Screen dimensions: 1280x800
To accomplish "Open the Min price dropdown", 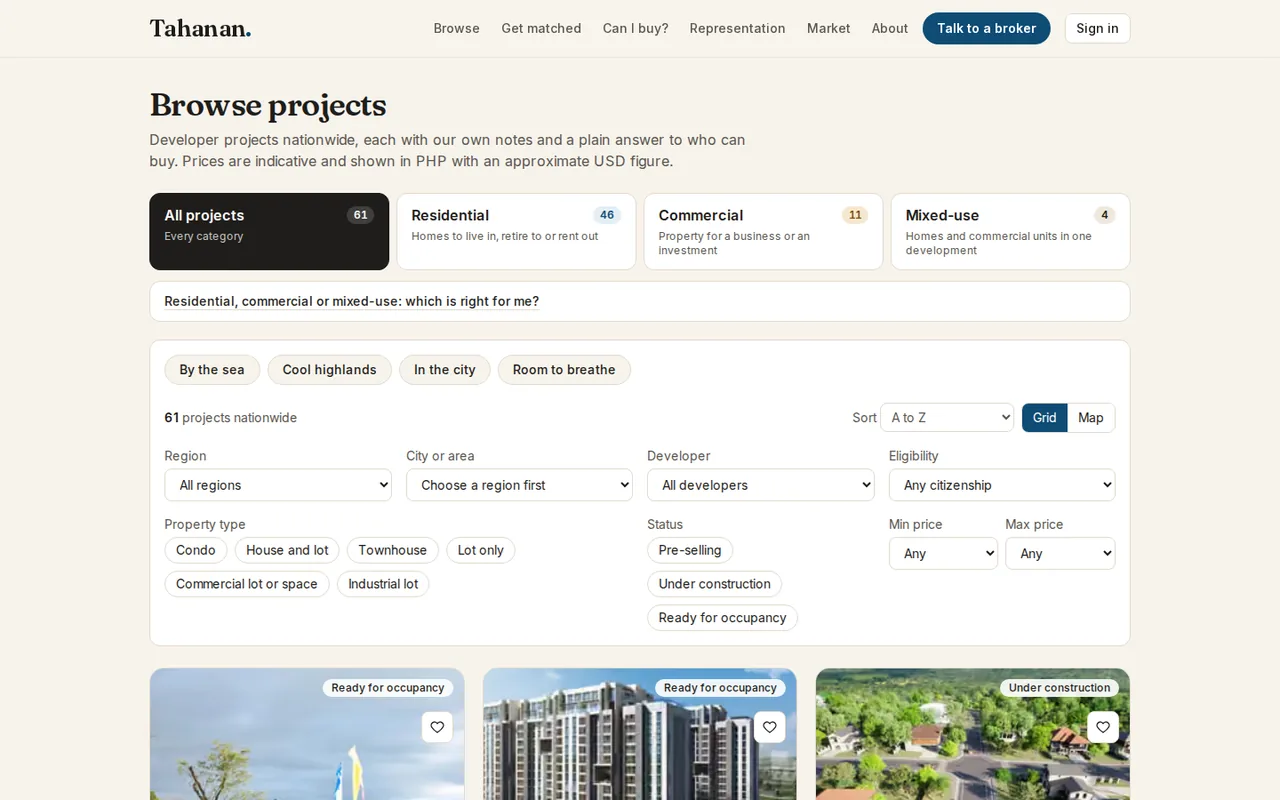I will point(943,553).
